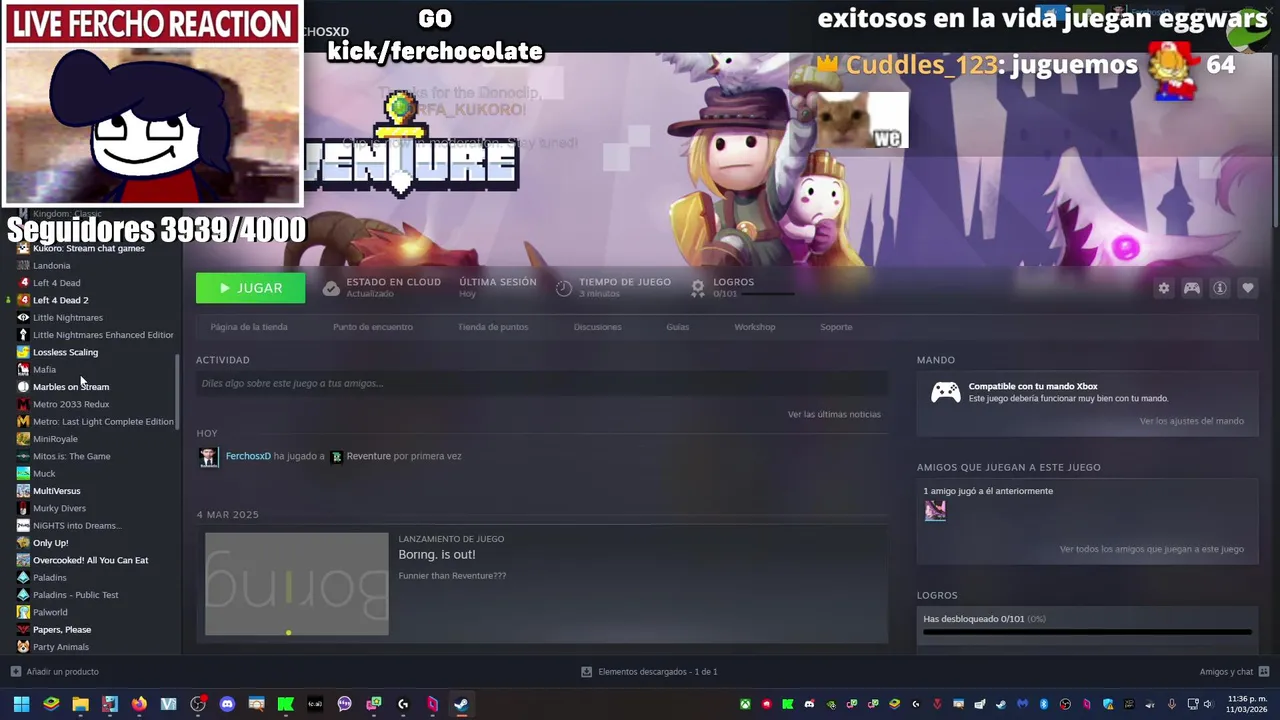Open Ver las últimas noticias link
The height and width of the screenshot is (720, 1280).
834,414
